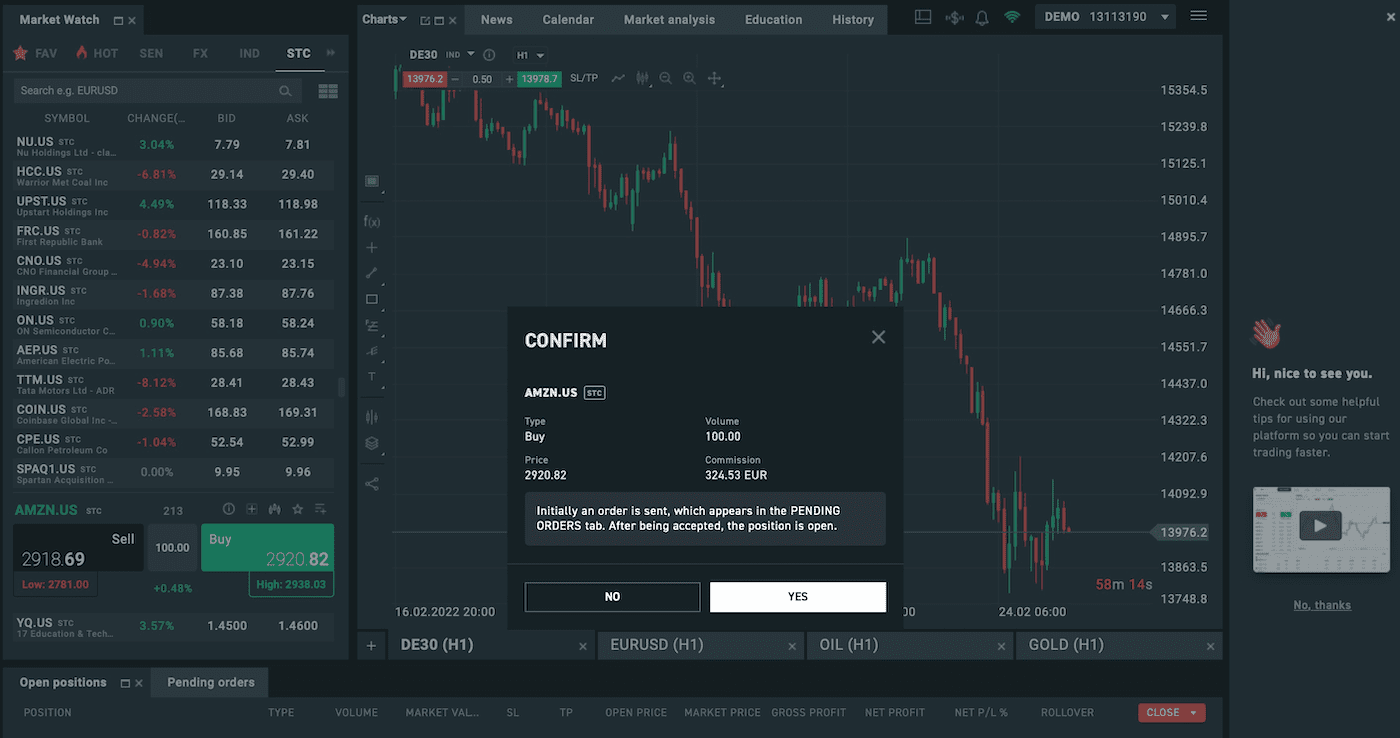This screenshot has height=738, width=1400.
Task: Click the search magnifier in Market Watch
Action: click(x=285, y=91)
